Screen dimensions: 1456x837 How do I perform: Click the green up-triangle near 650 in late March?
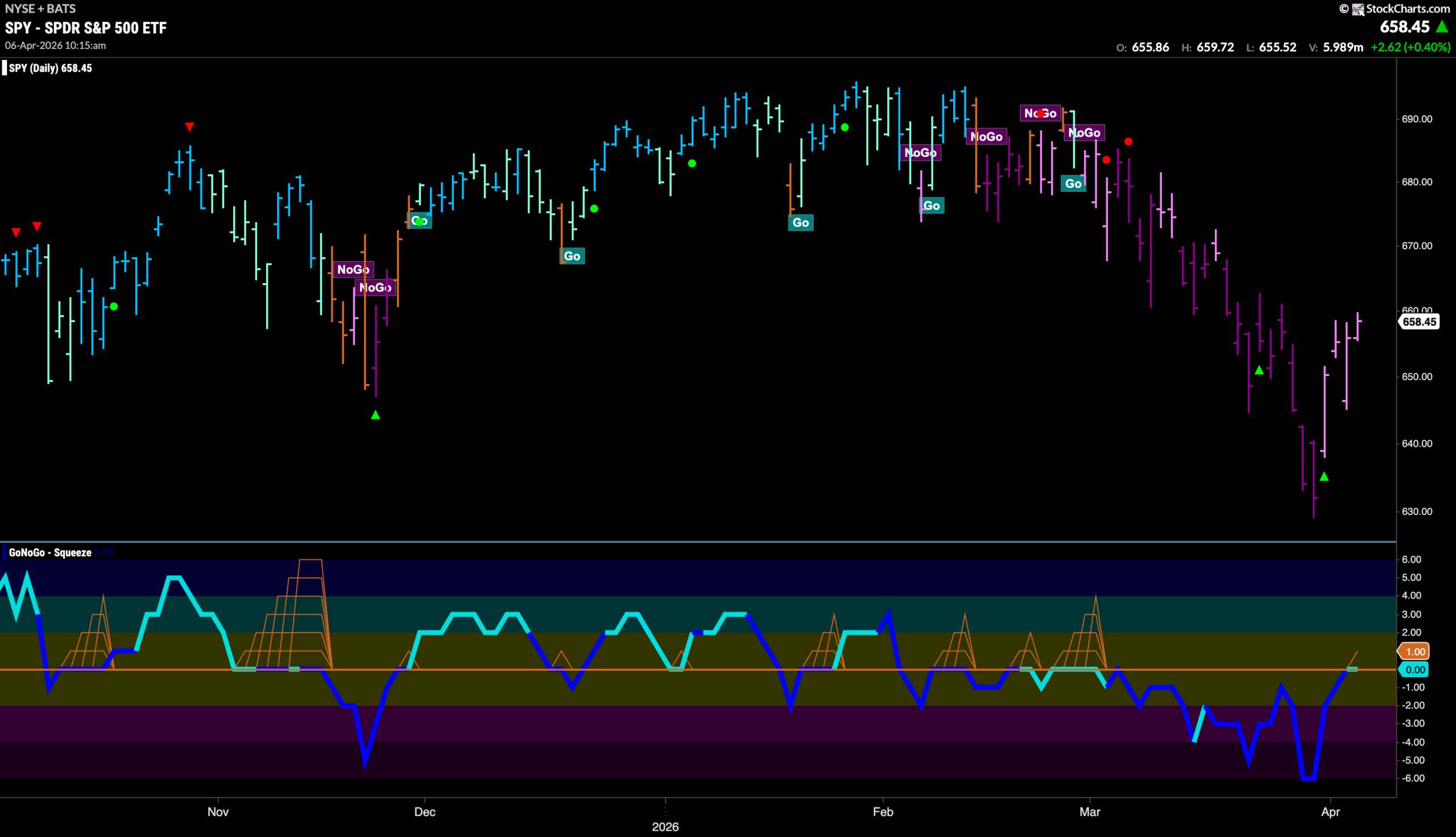coord(1259,370)
